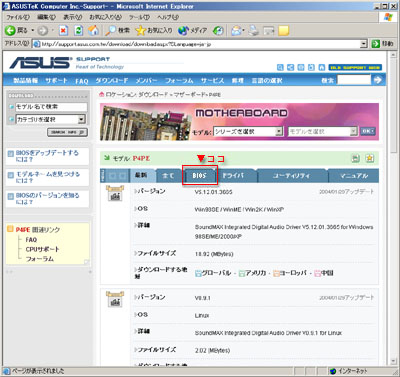Open the お気に入り(A) menu

point(105,17)
